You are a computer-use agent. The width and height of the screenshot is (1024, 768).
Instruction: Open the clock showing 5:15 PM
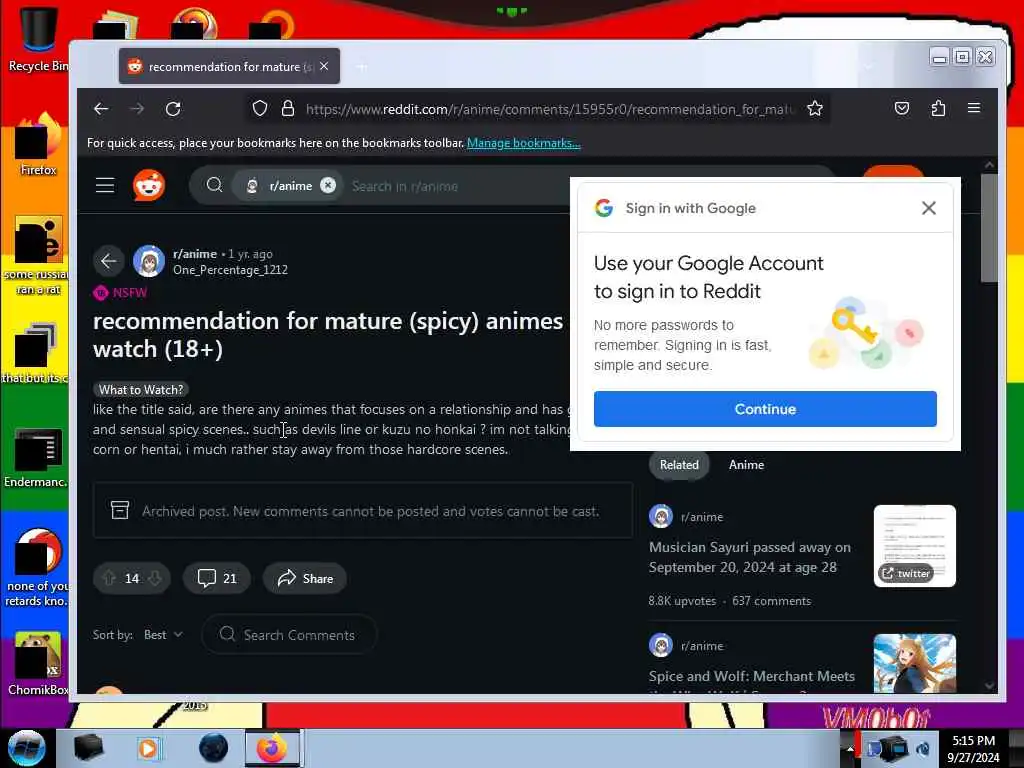point(973,748)
